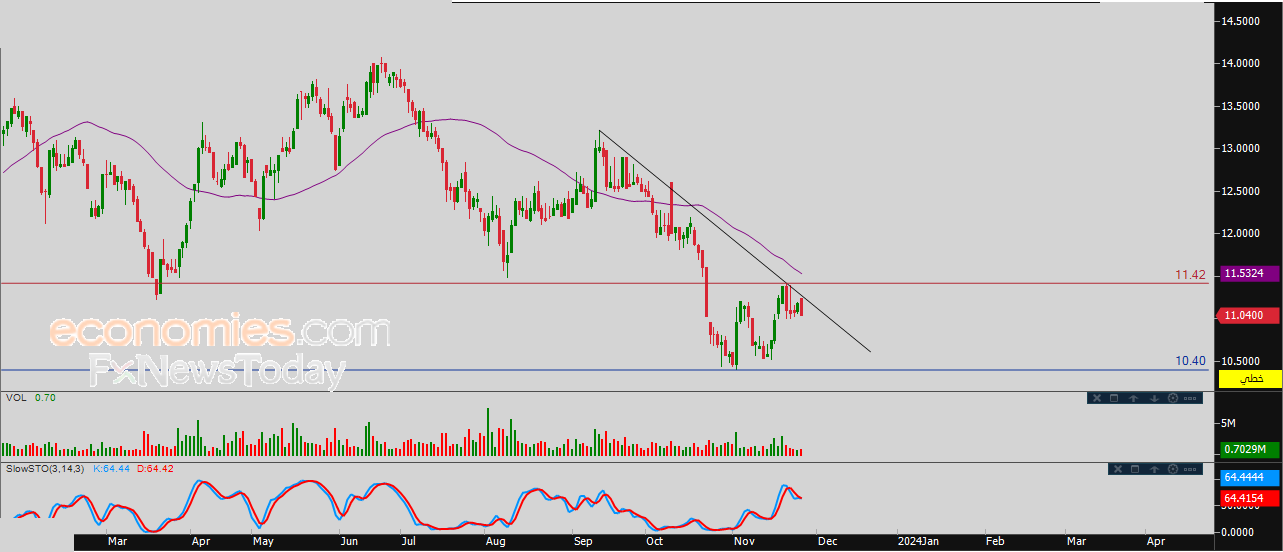
Task: Click the VOL indicator label
Action: click(x=16, y=397)
